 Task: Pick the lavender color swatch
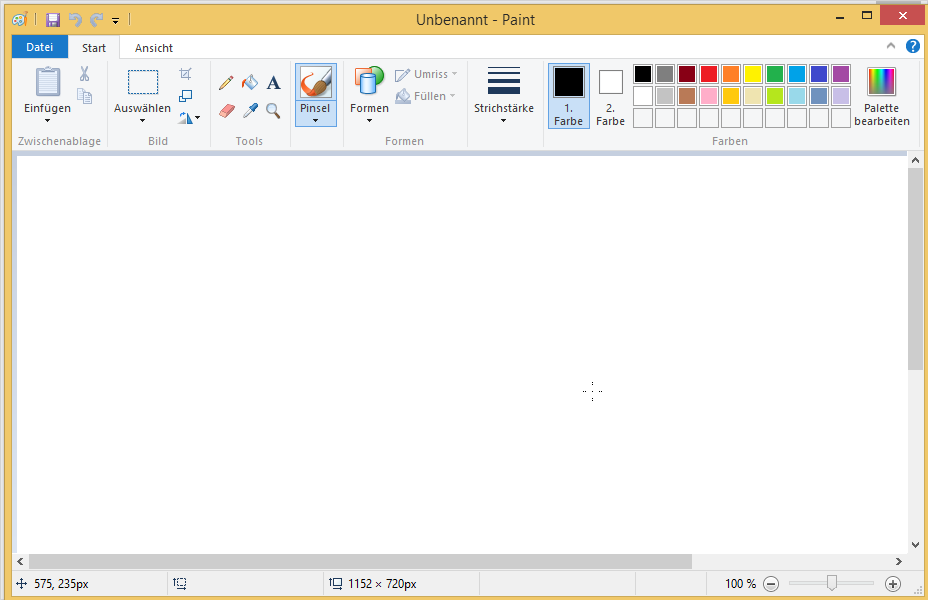point(840,96)
